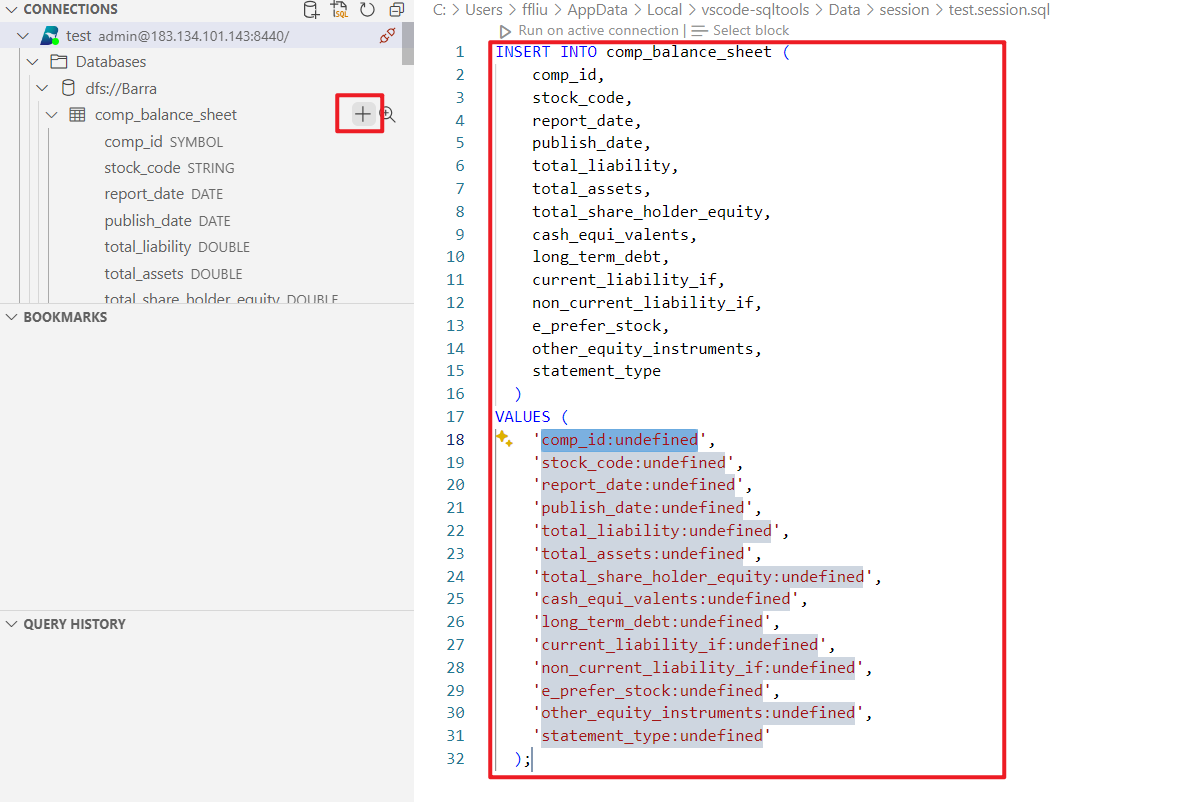Screen dimensions: 1187x802
Task: Collapse the QUERY HISTORY section
Action: pyautogui.click(x=11, y=624)
